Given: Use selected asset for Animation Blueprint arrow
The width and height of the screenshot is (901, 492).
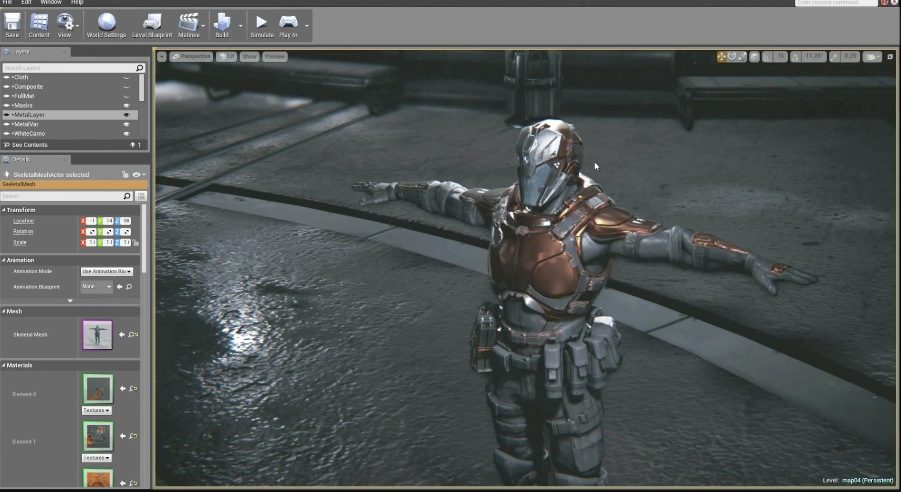Looking at the screenshot, I should [x=120, y=286].
